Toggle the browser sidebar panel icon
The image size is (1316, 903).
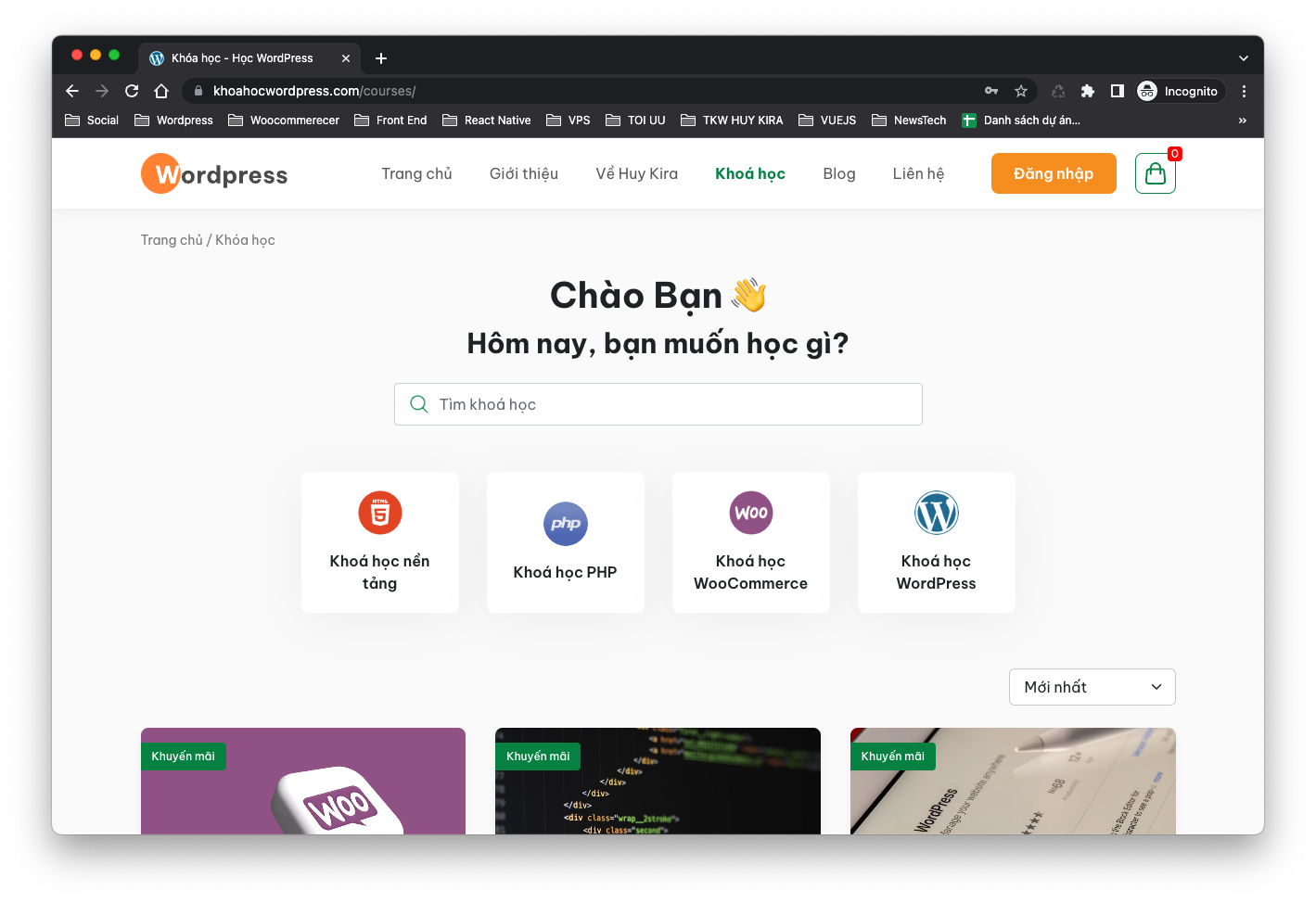pos(1117,91)
